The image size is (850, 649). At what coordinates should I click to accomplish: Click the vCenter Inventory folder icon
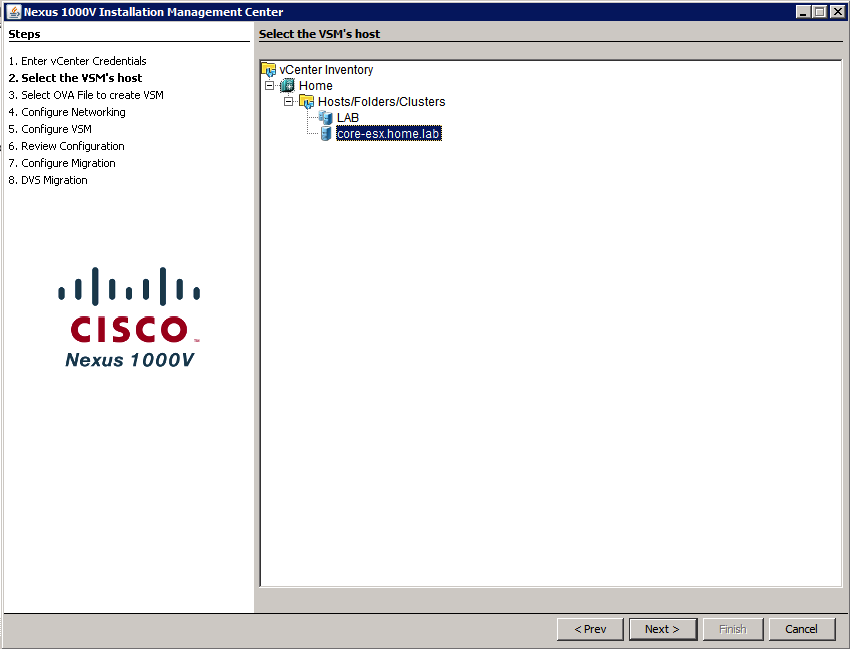tap(268, 69)
